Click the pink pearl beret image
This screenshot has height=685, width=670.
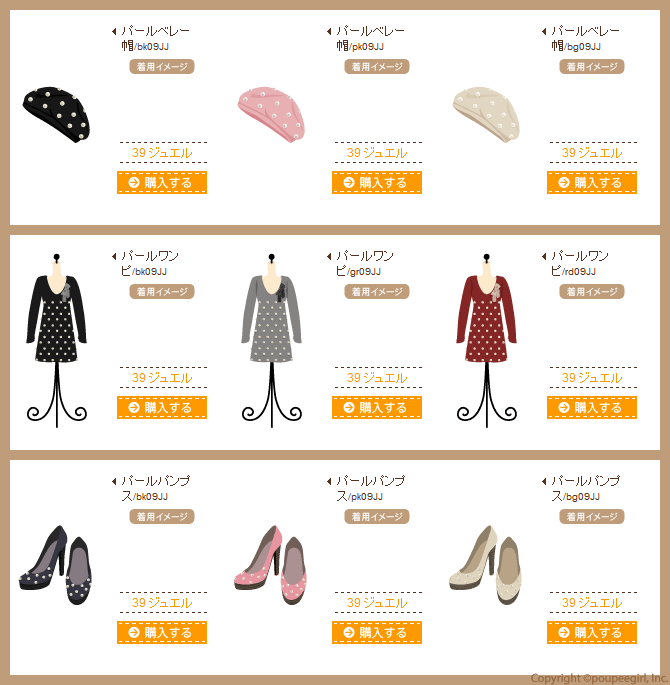pyautogui.click(x=271, y=114)
